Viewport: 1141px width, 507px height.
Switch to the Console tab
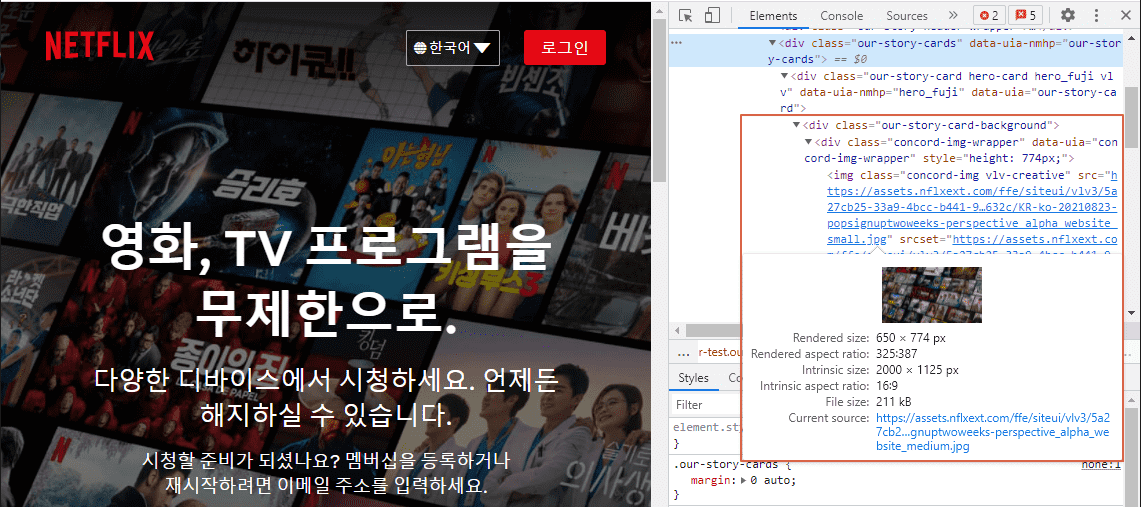pos(841,15)
